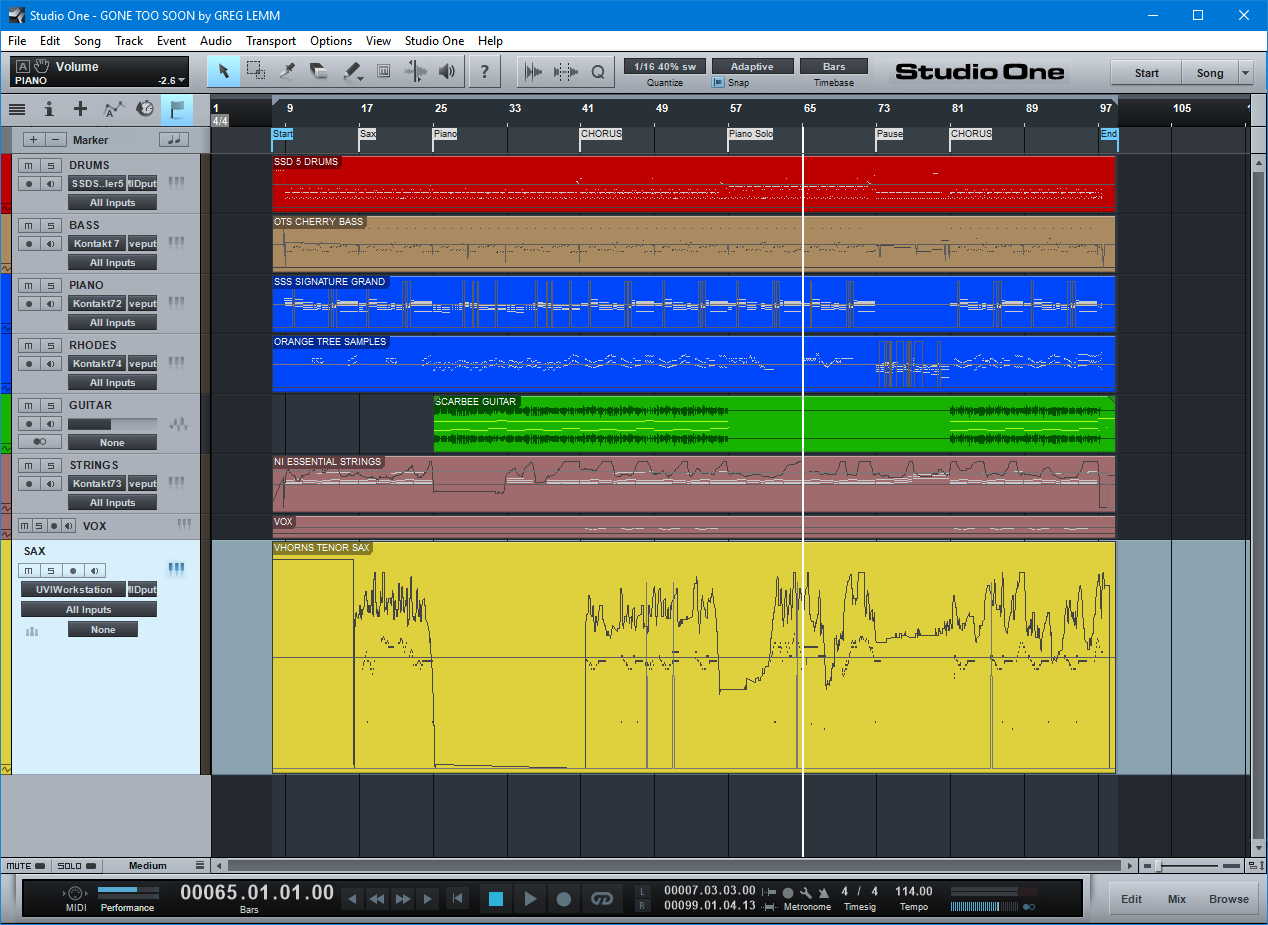Open metronome setup wrench icon
1268x925 pixels.
tap(806, 892)
